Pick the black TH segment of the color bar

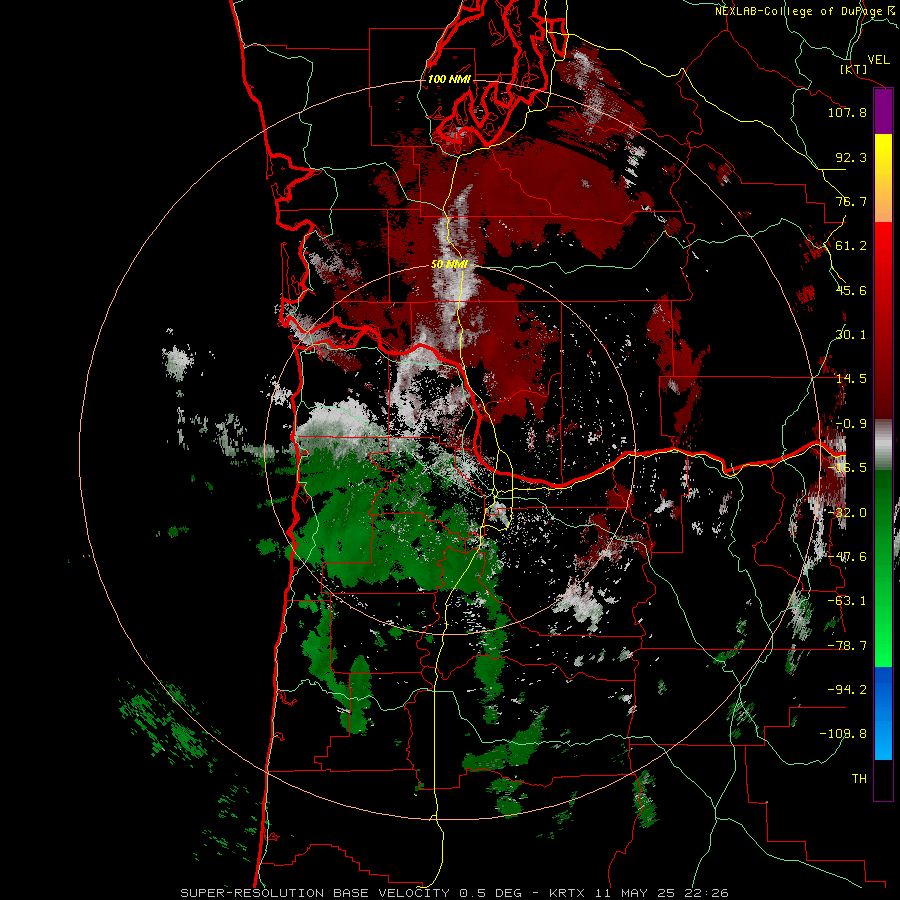883,780
